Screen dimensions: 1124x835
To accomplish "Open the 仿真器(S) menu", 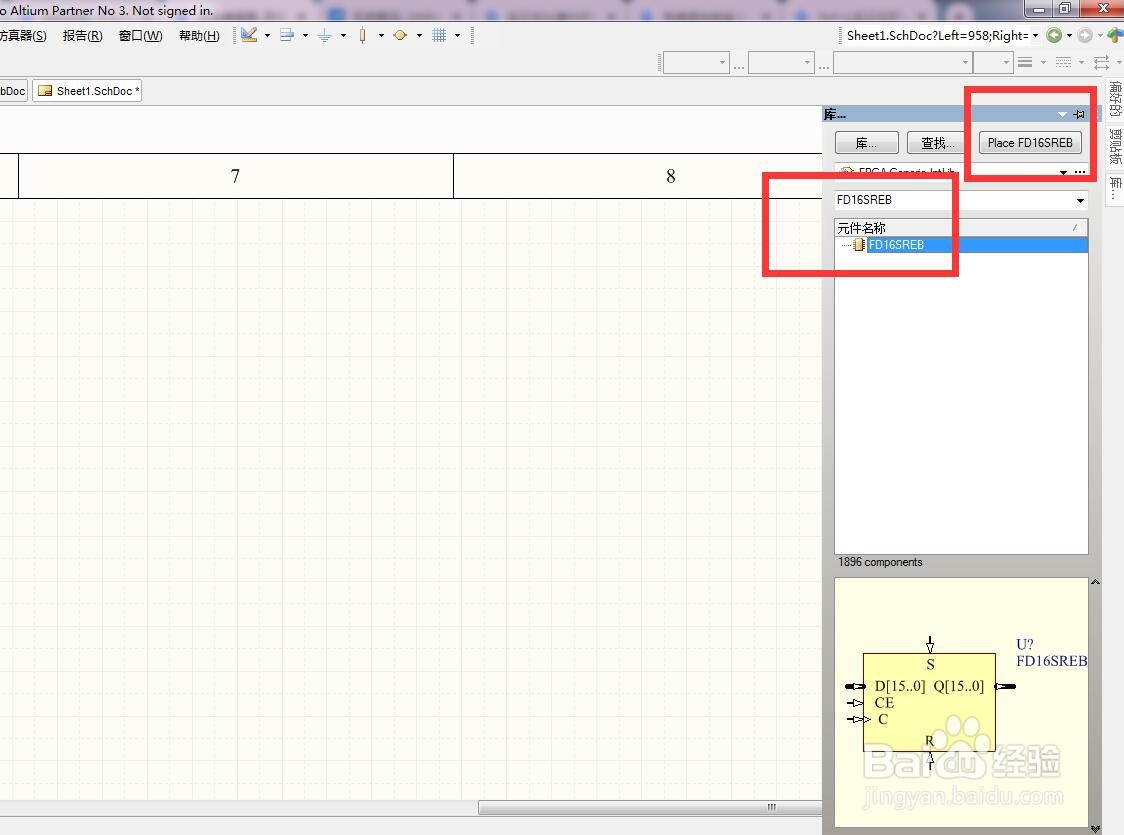I will 22,36.
